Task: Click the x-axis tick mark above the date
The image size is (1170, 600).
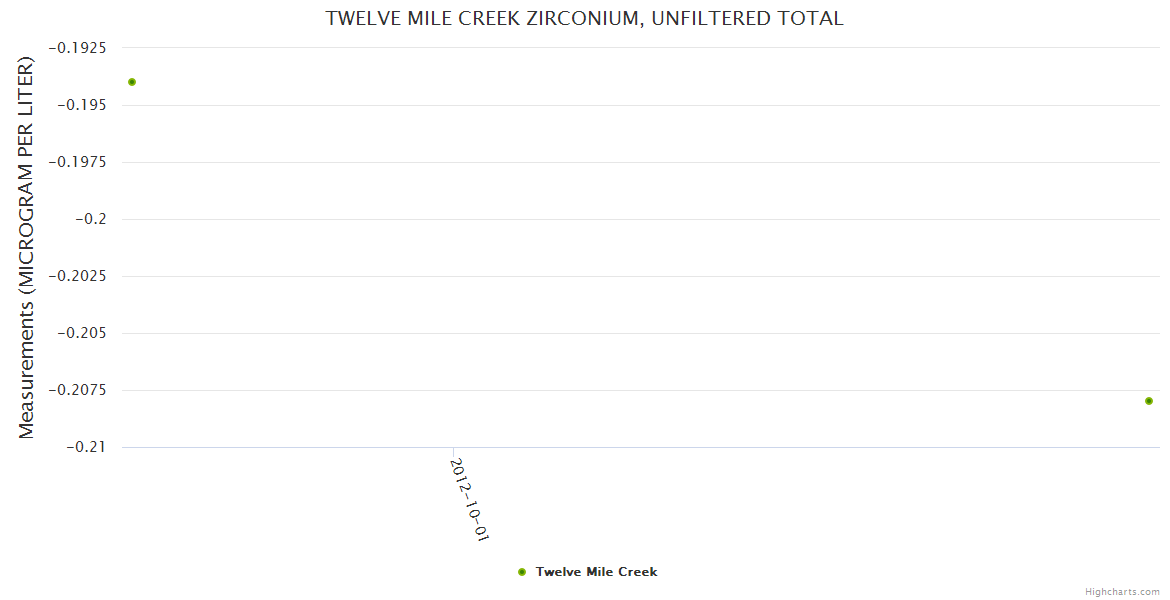Action: (x=453, y=452)
